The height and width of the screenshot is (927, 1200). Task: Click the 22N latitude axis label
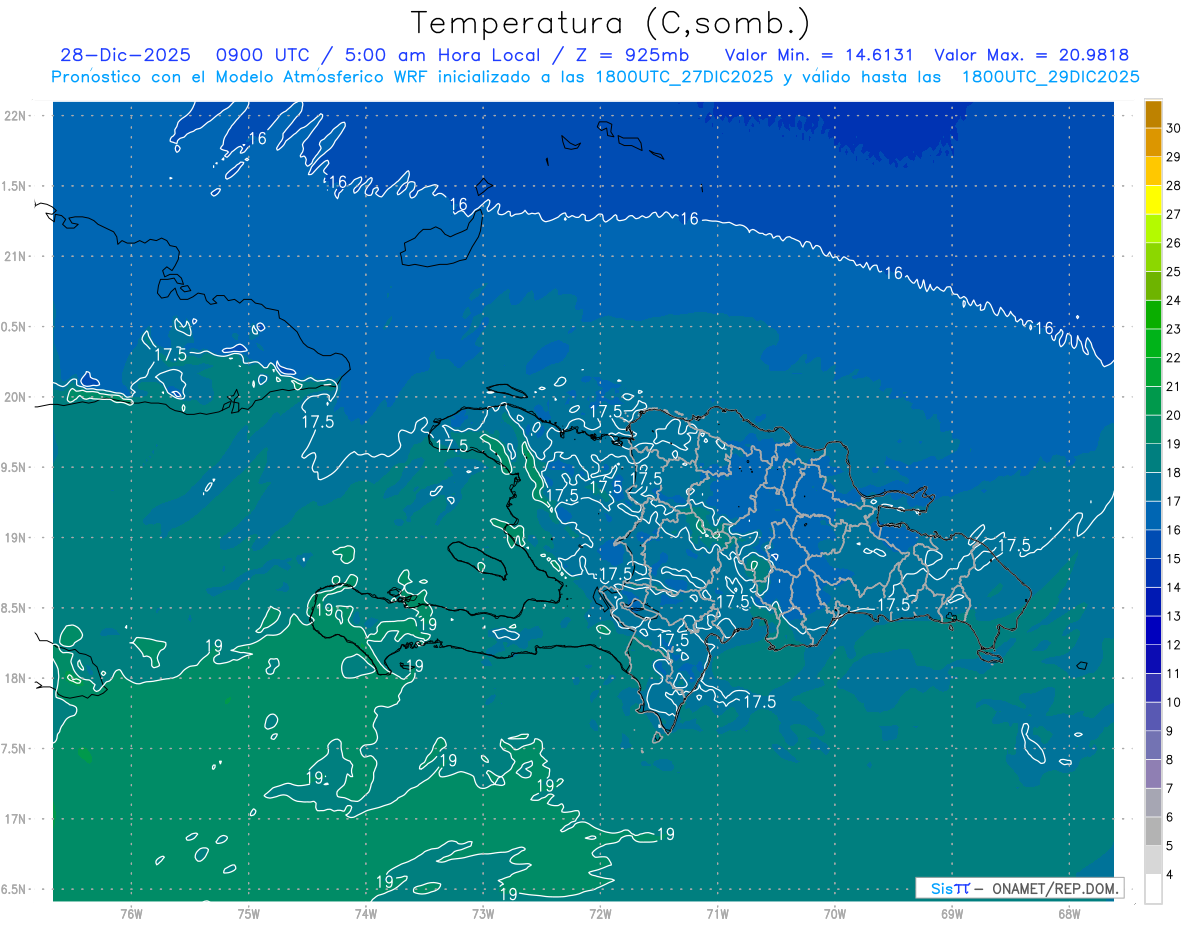coord(17,116)
